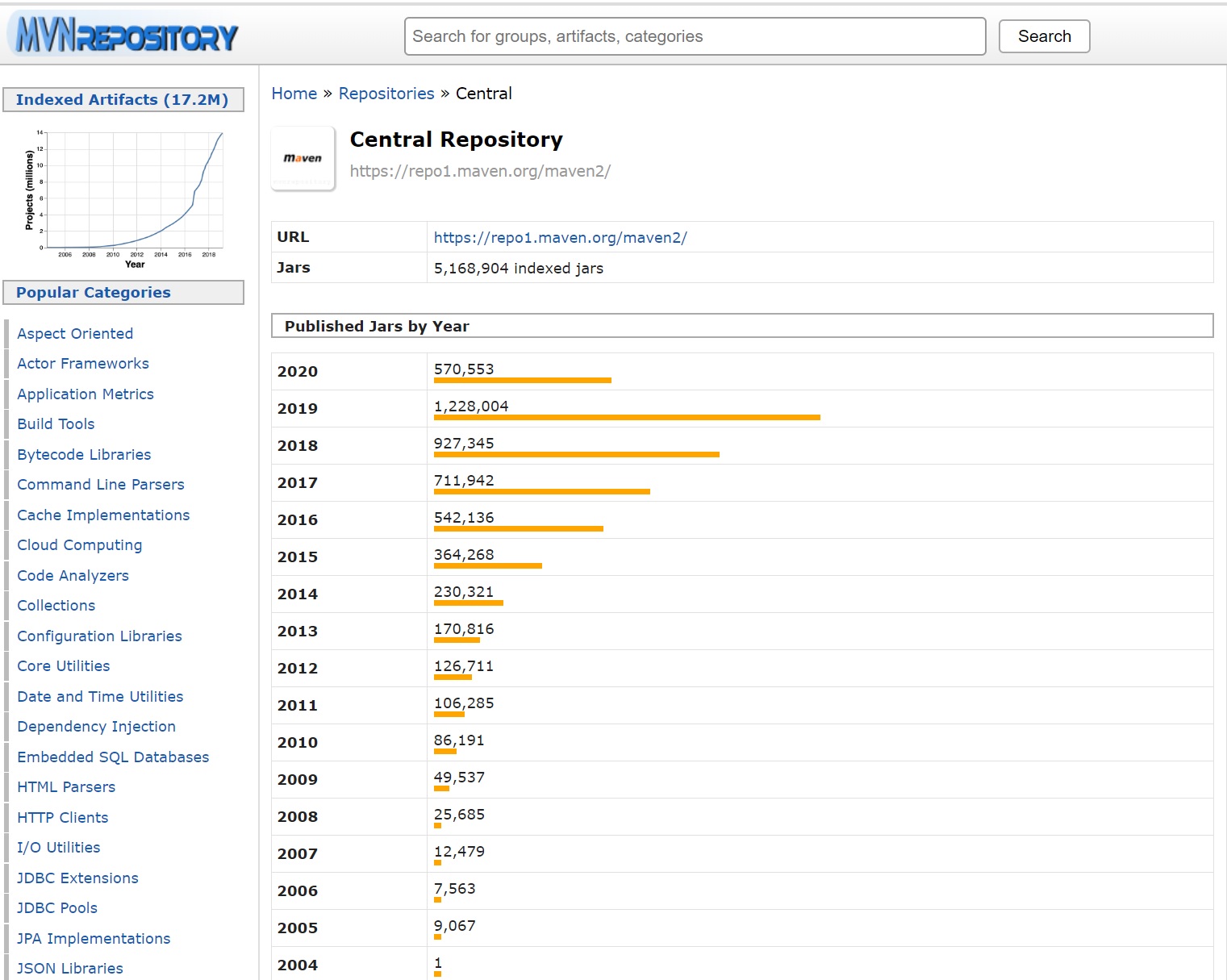This screenshot has height=980, width=1227.
Task: Focus the artifact search input field
Action: 694,36
